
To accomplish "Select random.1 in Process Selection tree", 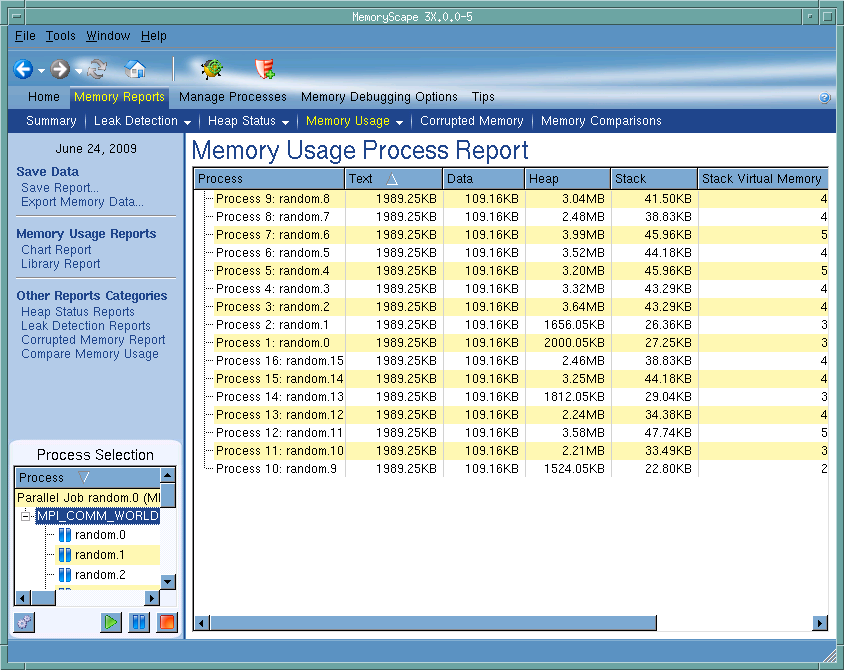I will click(x=100, y=555).
